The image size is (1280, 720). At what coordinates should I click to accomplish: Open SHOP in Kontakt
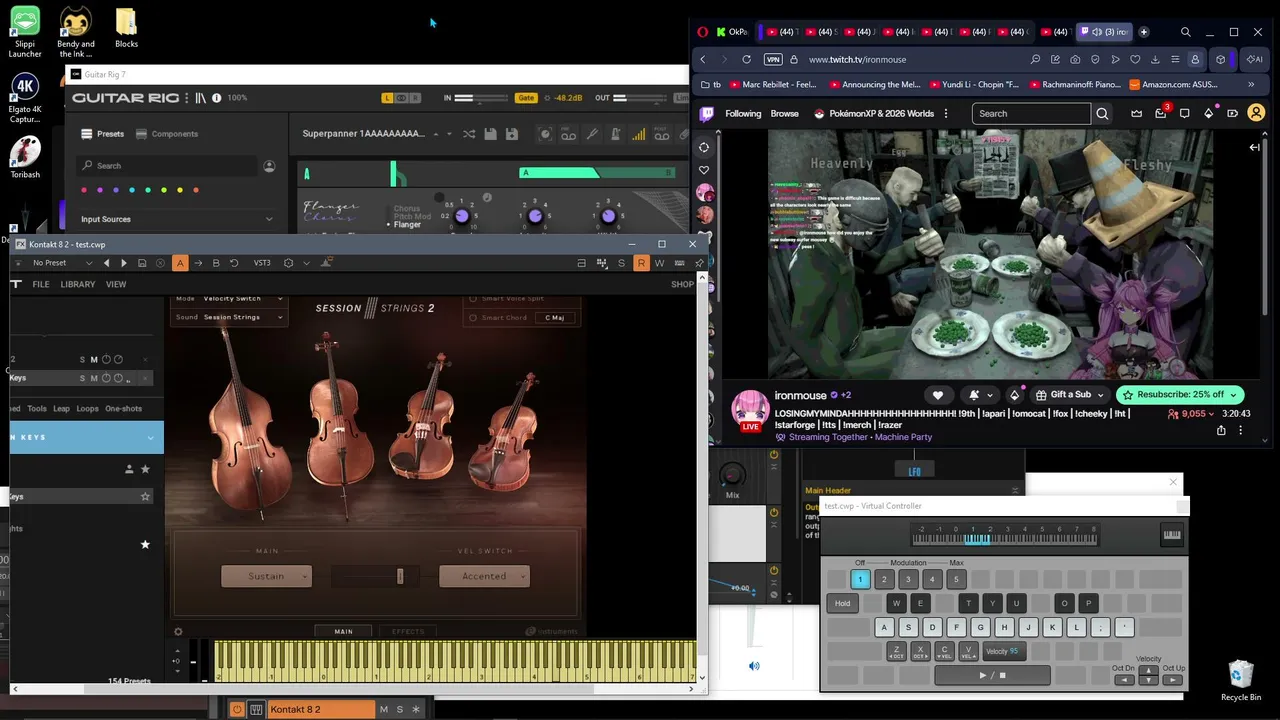pos(682,284)
